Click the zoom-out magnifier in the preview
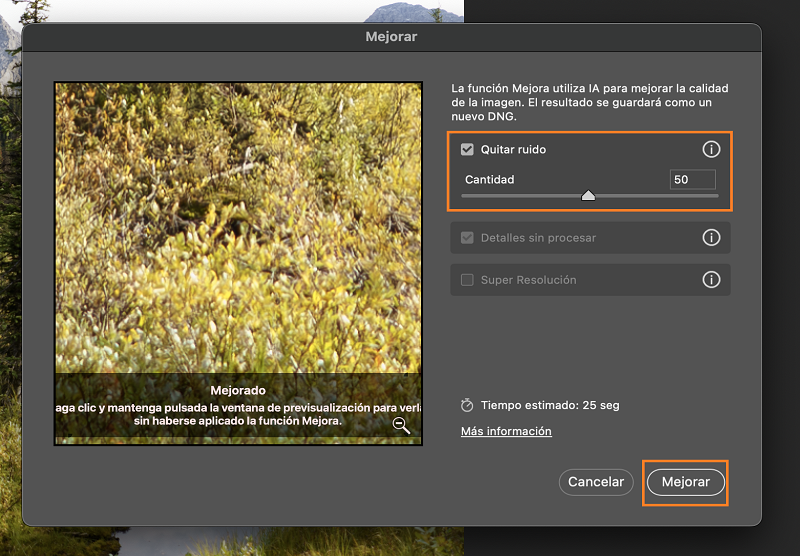The height and width of the screenshot is (556, 800). [401, 426]
